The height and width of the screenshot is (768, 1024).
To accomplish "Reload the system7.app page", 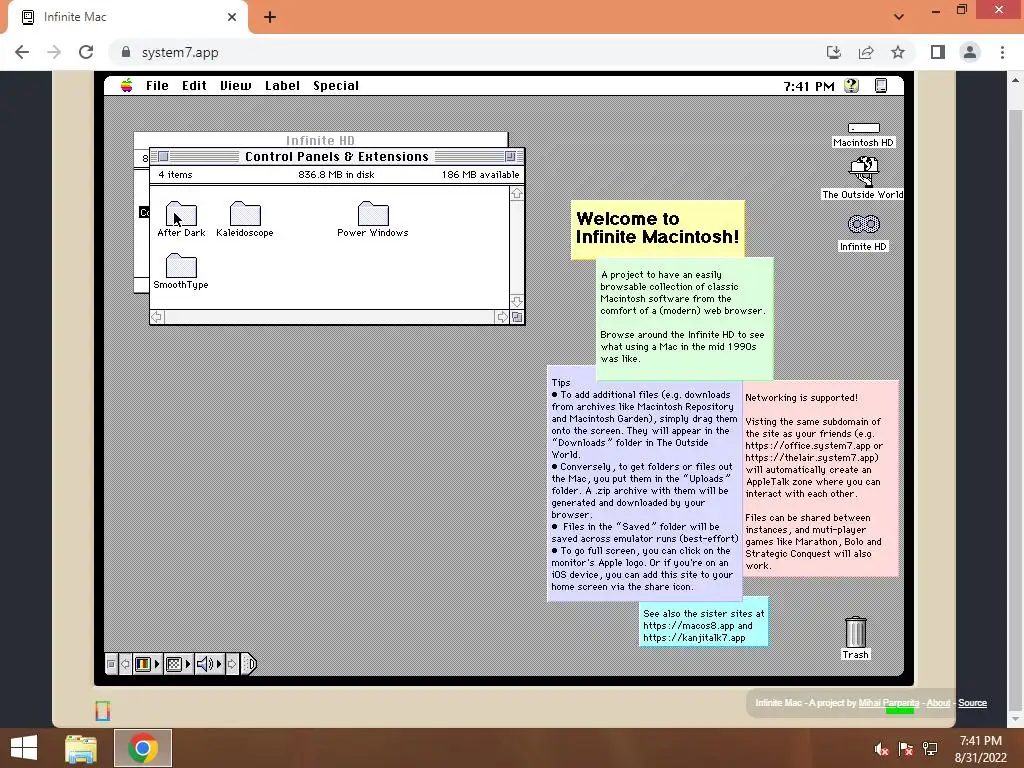I will coord(86,52).
